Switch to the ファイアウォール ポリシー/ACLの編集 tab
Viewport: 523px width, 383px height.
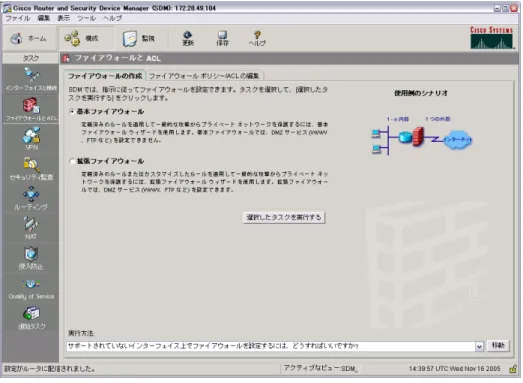click(204, 76)
